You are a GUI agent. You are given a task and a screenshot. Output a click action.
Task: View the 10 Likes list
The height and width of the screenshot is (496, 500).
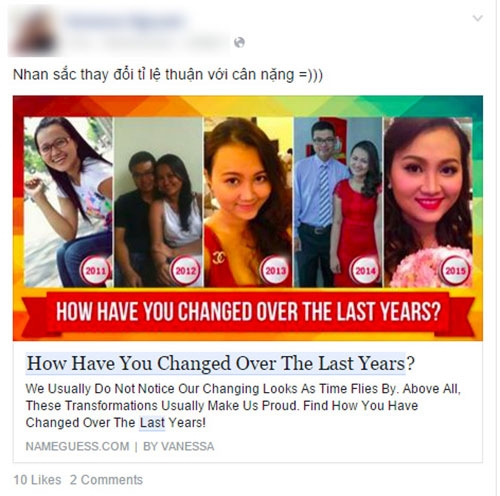[37, 480]
